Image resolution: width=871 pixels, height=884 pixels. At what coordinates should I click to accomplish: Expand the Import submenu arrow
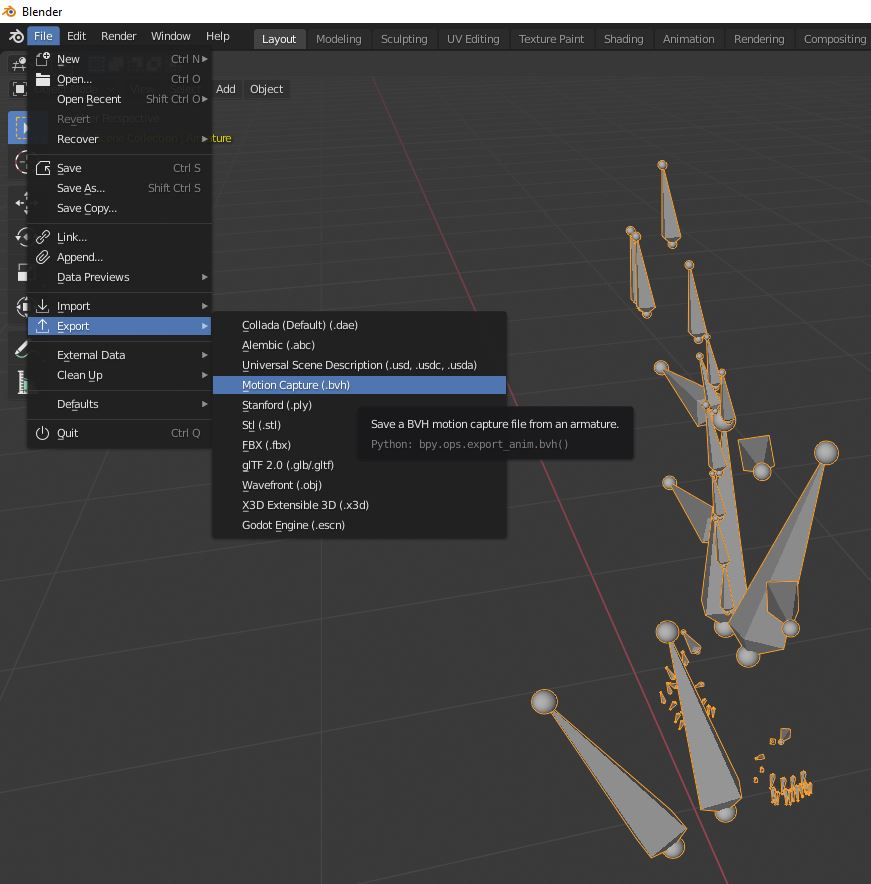click(205, 306)
